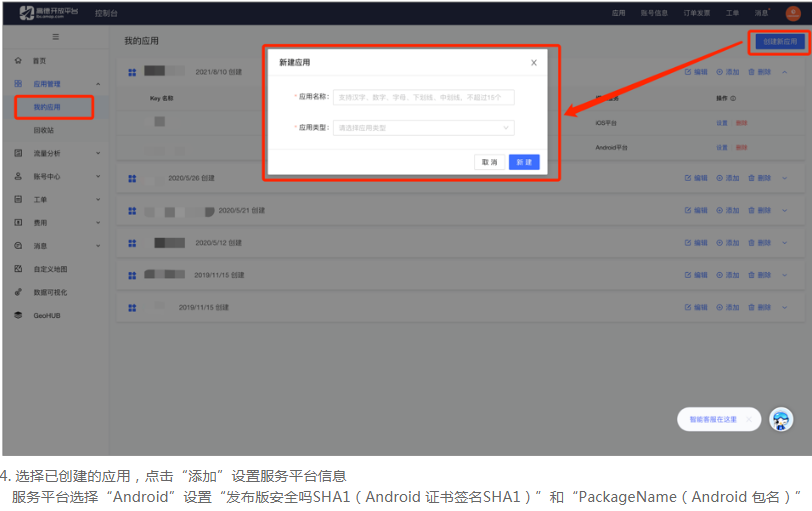Click the AMap open platform logo

pos(48,12)
